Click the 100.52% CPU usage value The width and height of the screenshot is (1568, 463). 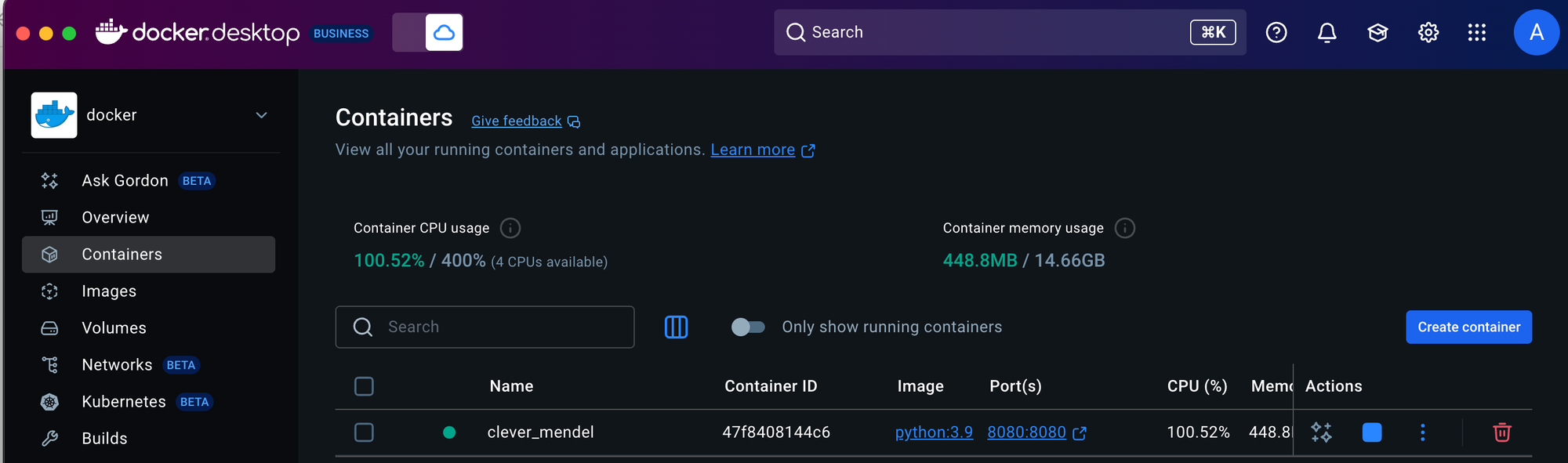pyautogui.click(x=389, y=261)
